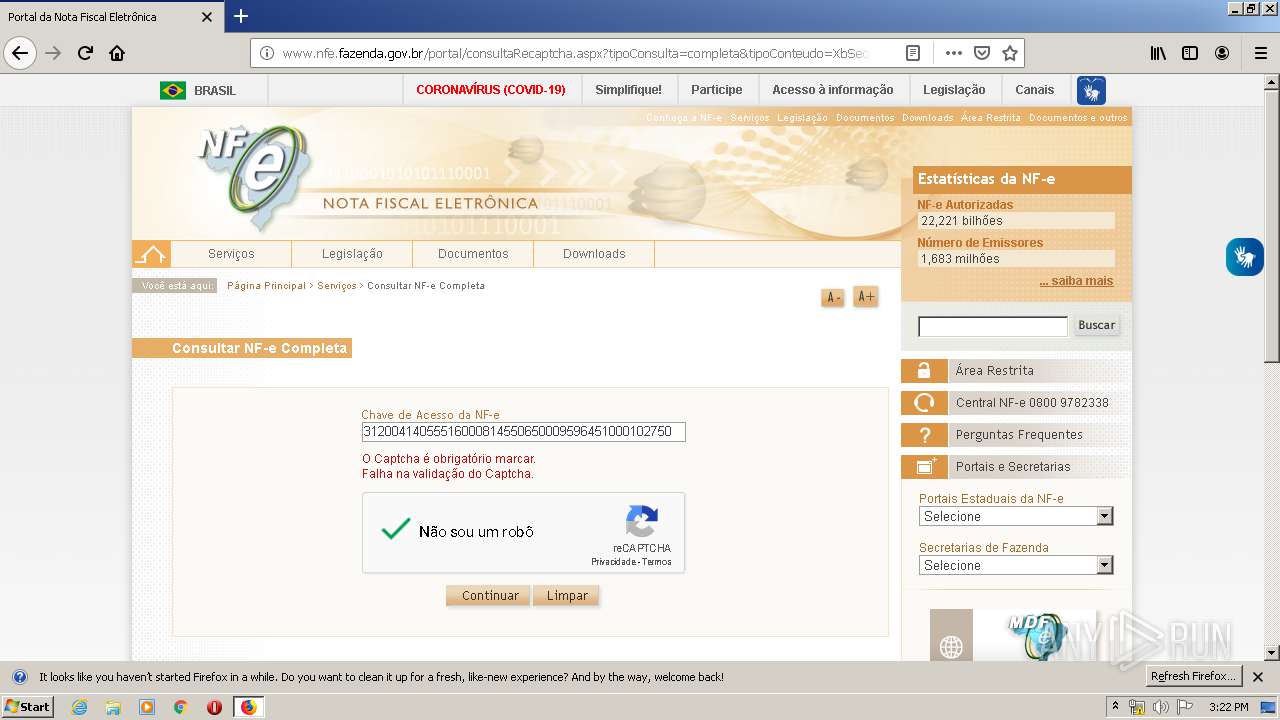Viewport: 1280px width, 720px height.
Task: Open reCAPTCHA Privacidade link
Action: (x=614, y=562)
